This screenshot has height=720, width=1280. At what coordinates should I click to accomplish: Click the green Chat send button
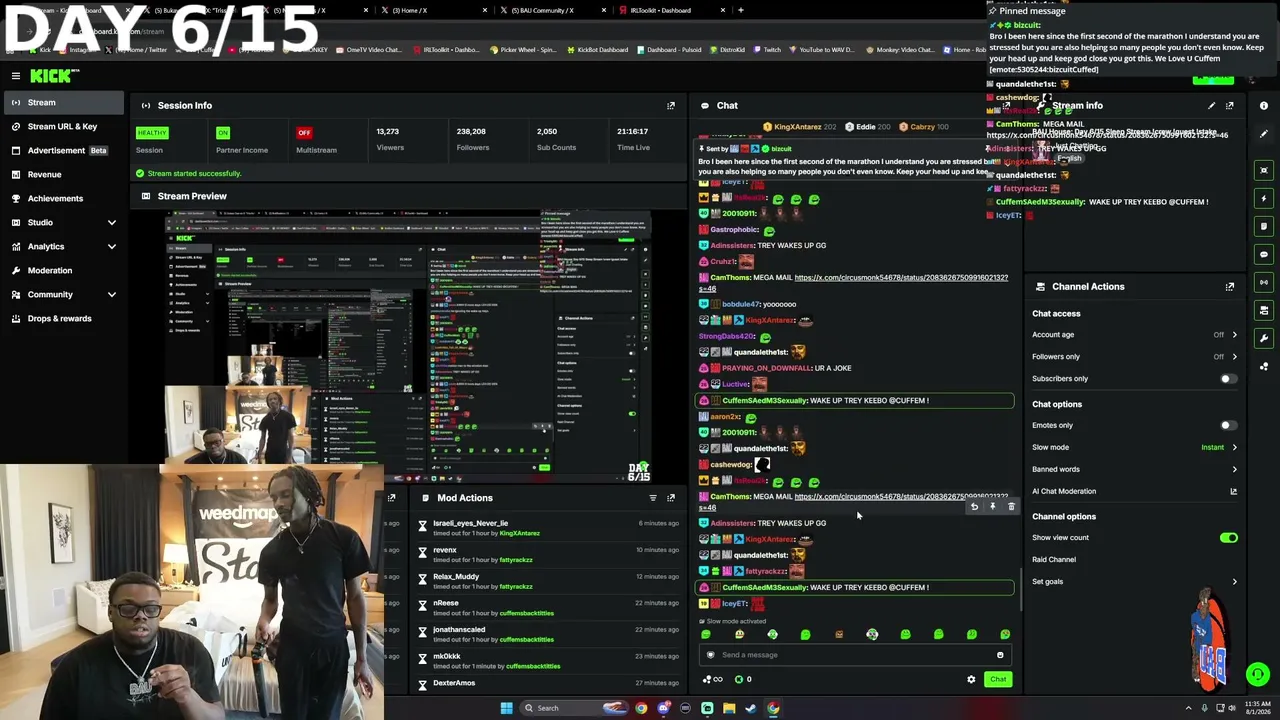tap(998, 680)
